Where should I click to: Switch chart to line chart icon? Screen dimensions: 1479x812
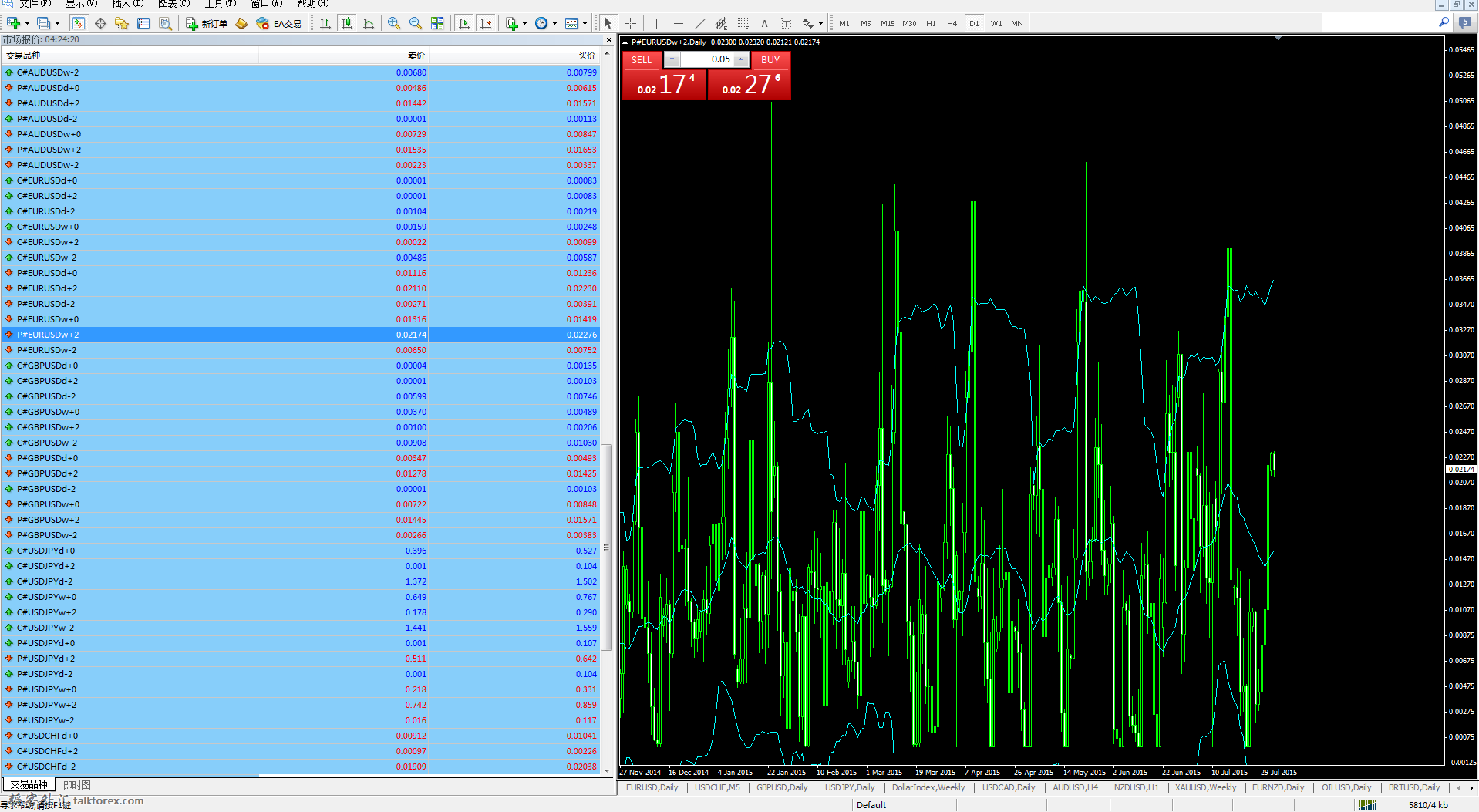pyautogui.click(x=369, y=23)
